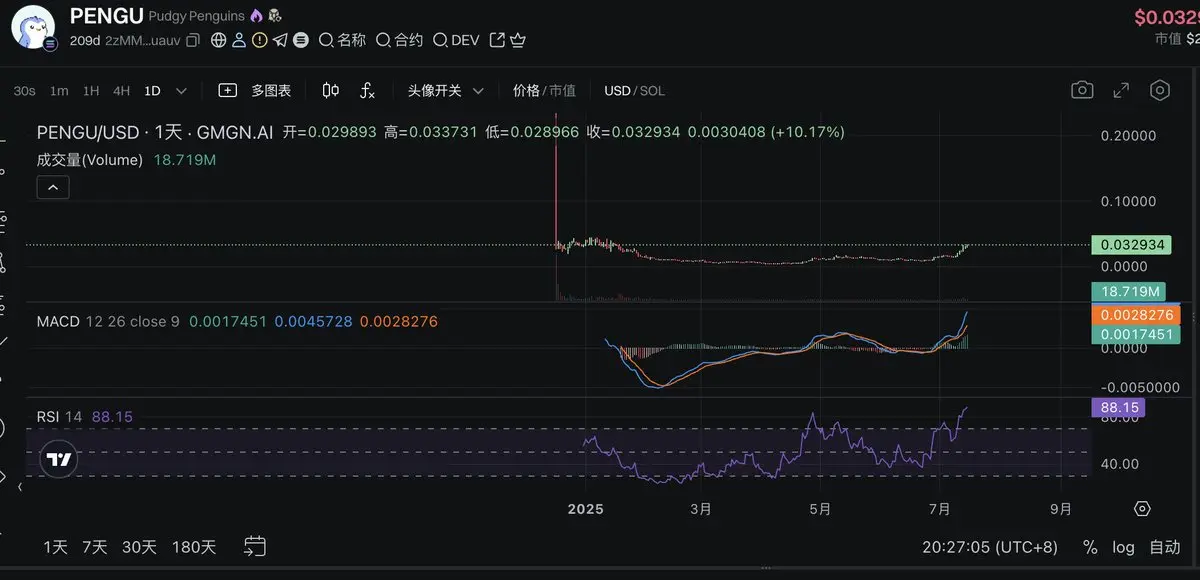Expand the drawing toolbar side arrow
The width and height of the screenshot is (1200, 580).
pyautogui.click(x=19, y=487)
